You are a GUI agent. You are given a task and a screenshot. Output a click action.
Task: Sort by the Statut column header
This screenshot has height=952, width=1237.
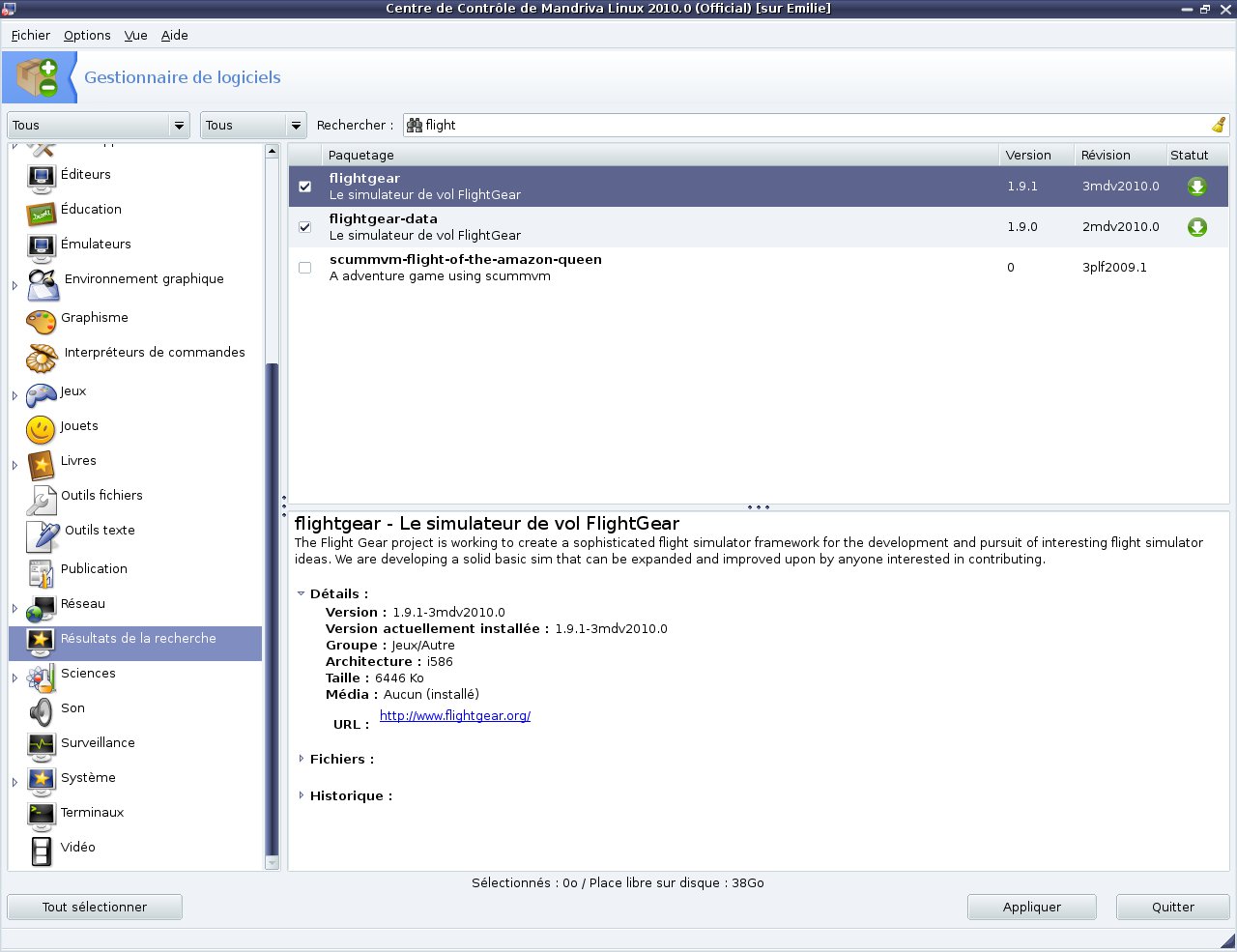tap(1196, 155)
